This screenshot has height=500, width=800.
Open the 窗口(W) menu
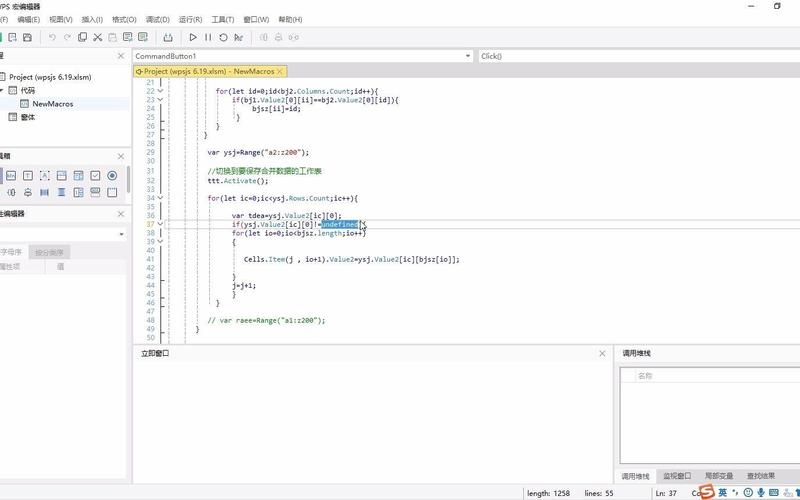(256, 19)
